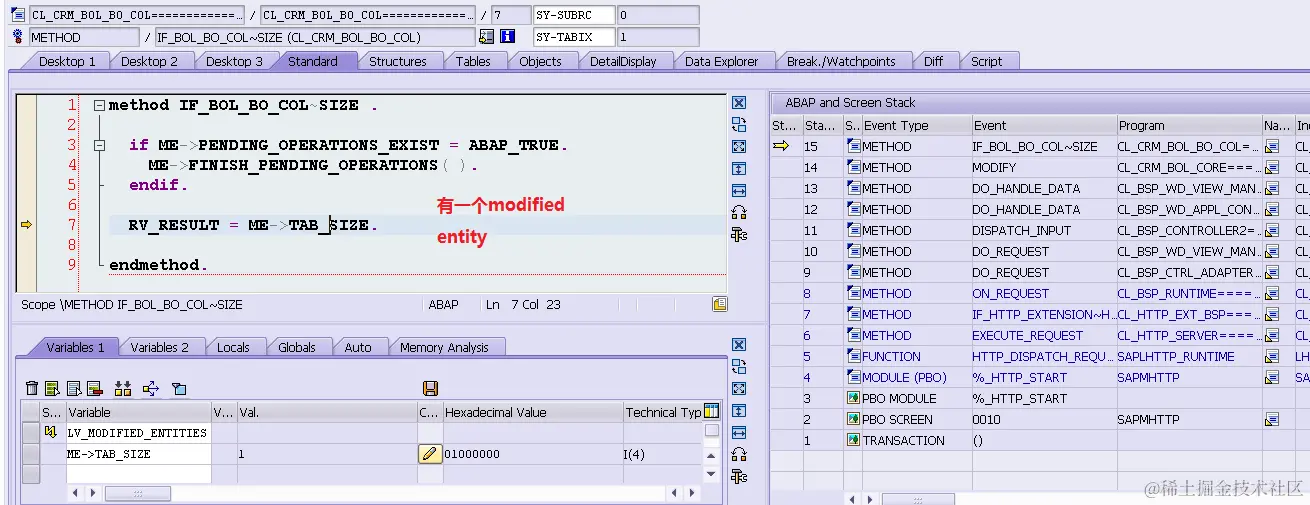Open the Script tab
The width and height of the screenshot is (1310, 505).
(986, 61)
